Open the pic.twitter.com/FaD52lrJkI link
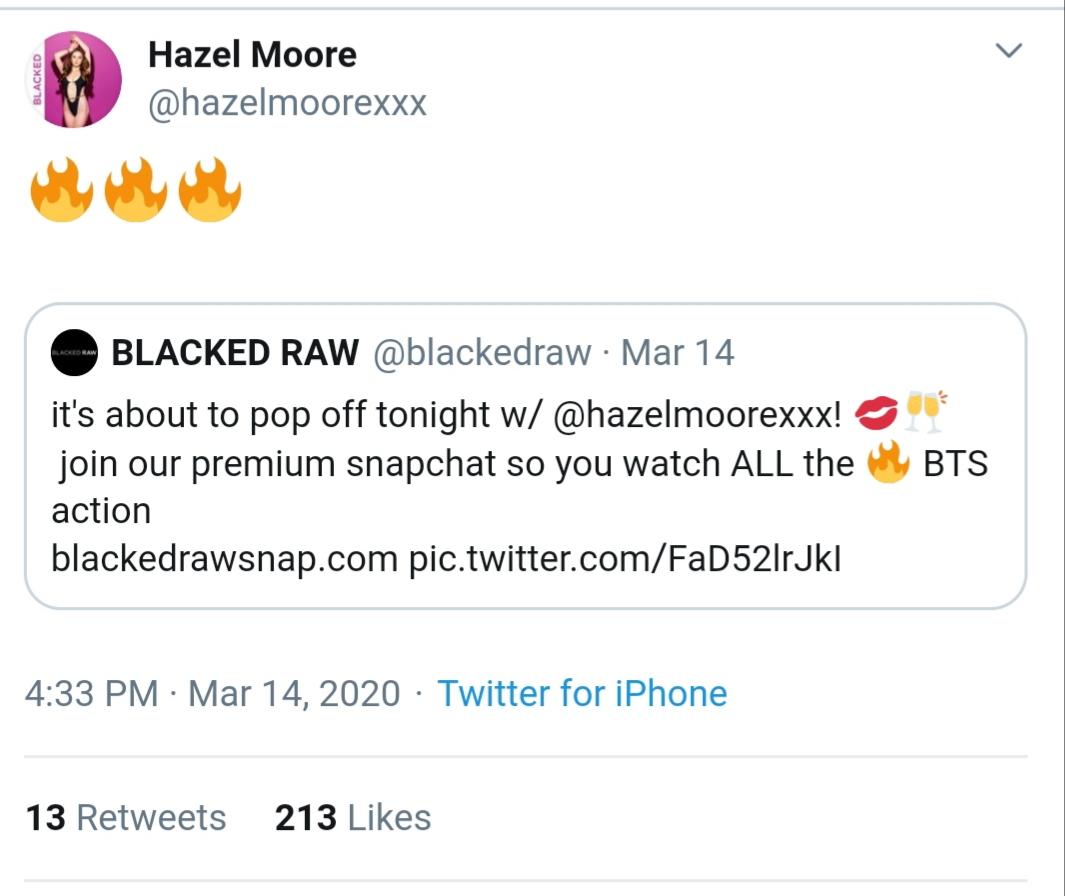Image resolution: width=1065 pixels, height=896 pixels. (x=625, y=559)
